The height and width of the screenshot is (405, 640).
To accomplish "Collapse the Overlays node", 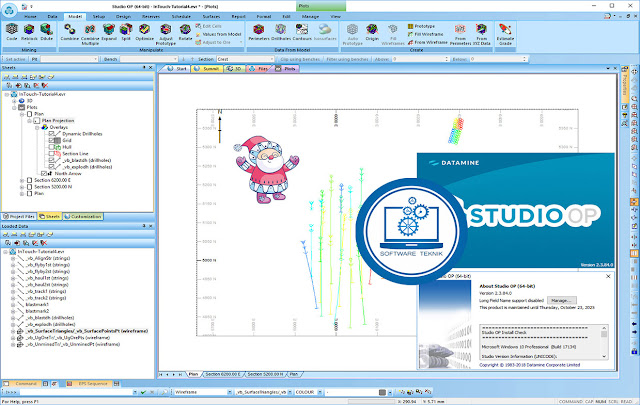I will pyautogui.click(x=37, y=127).
